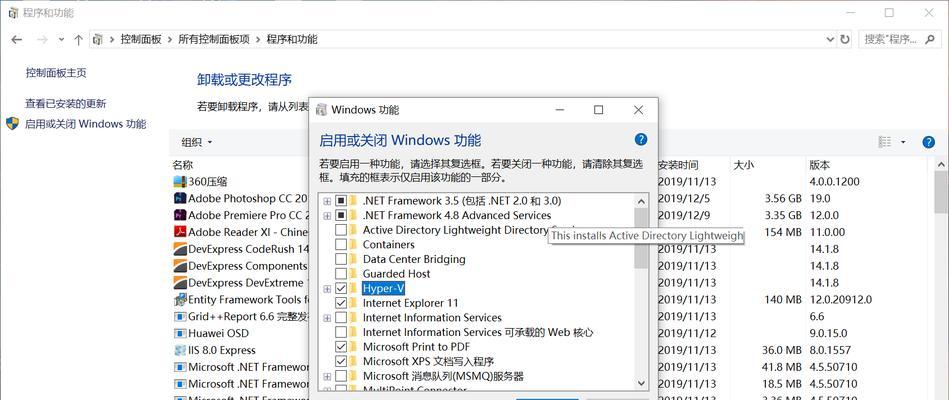Viewport: 949px width, 400px height.
Task: Expand Microsoft 消息队列(MSMQ)服务器 node
Action: 327,376
